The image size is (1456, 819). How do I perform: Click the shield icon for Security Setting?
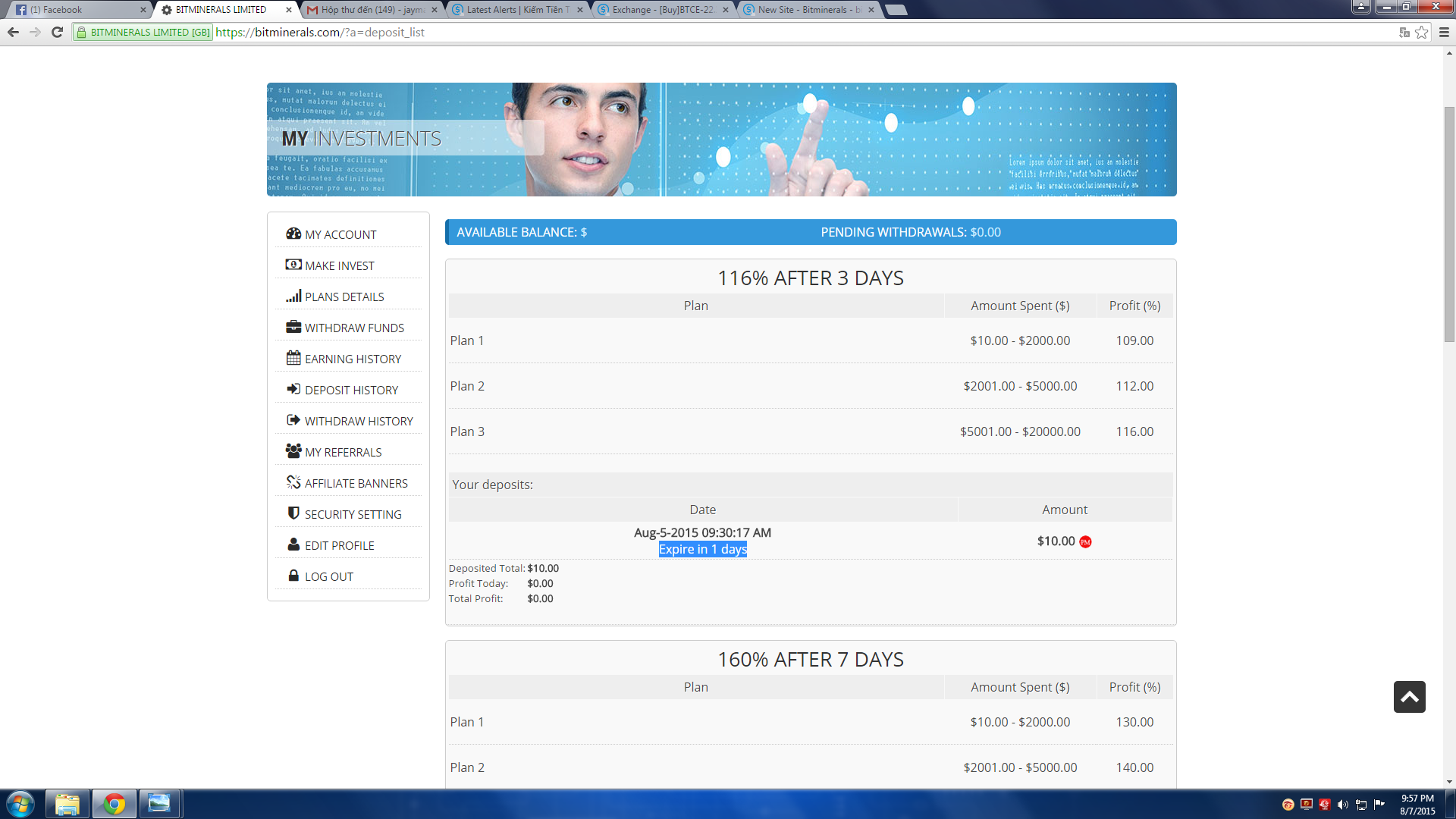click(x=293, y=513)
